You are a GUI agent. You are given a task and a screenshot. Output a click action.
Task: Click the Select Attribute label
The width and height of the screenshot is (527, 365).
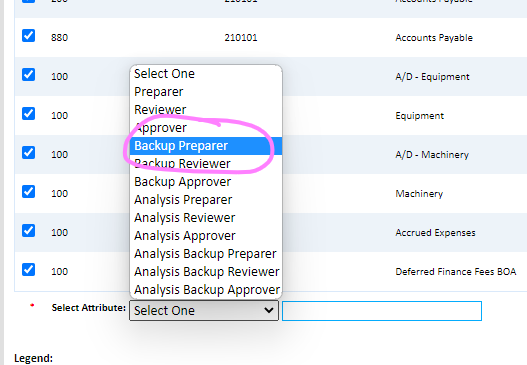coord(89,308)
